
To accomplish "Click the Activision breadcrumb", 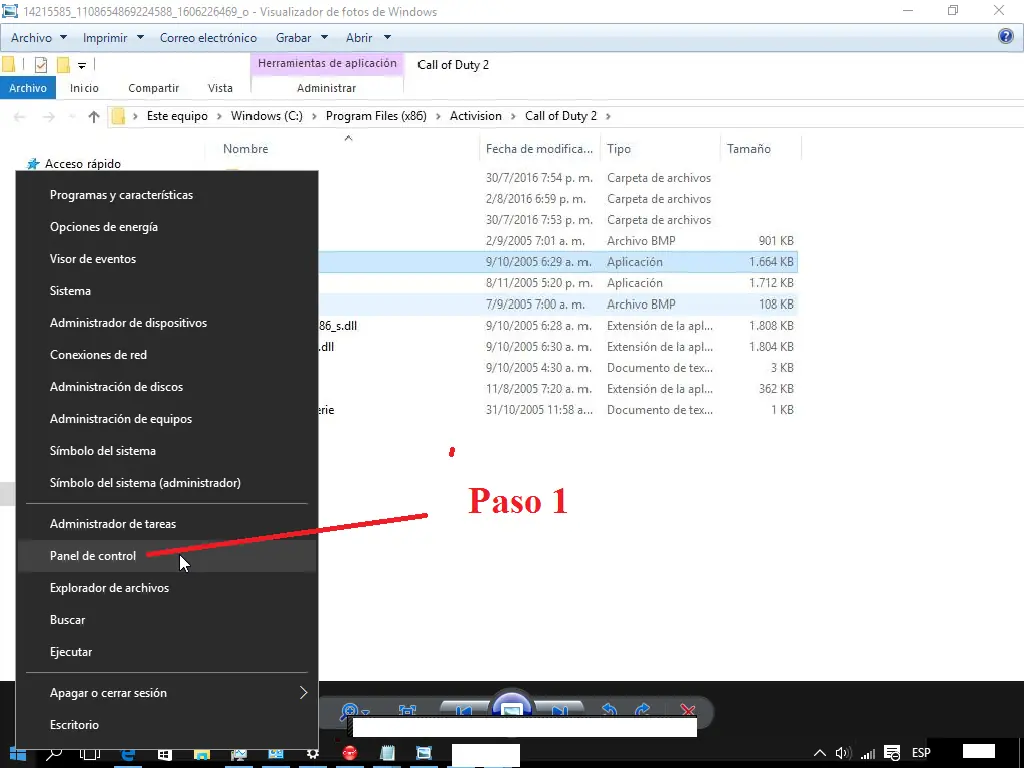I will pyautogui.click(x=475, y=116).
